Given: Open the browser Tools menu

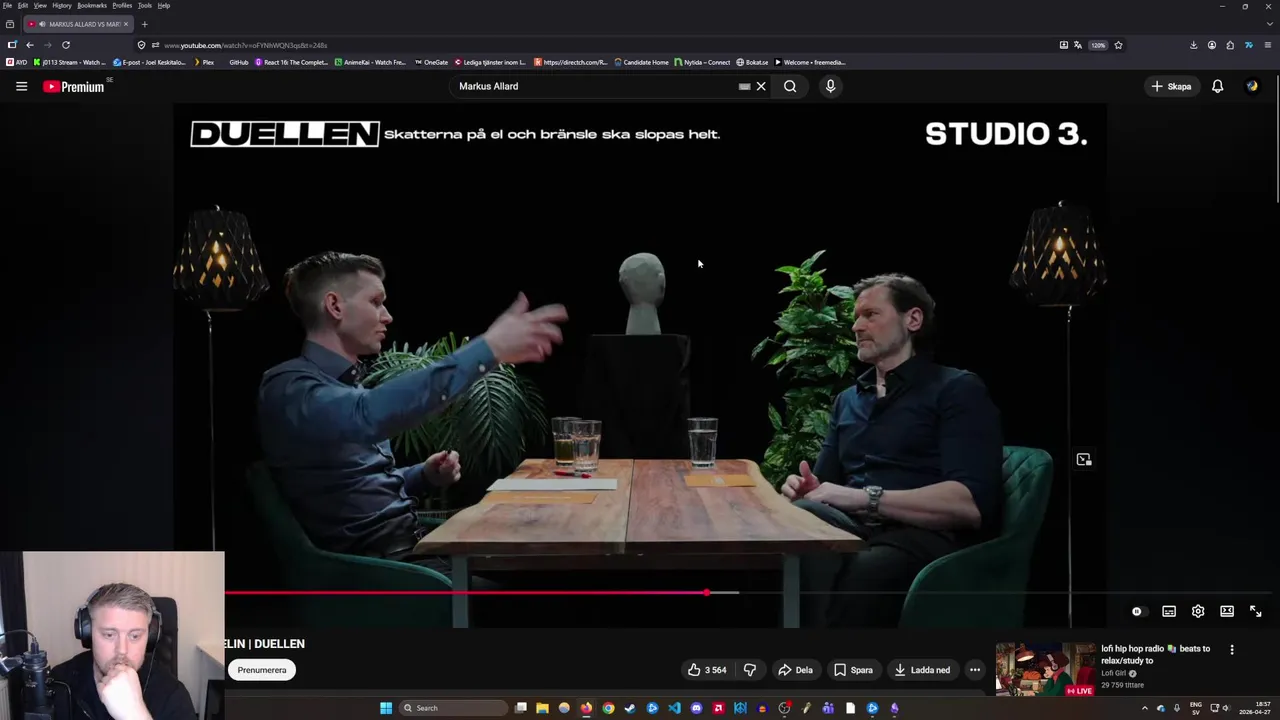Looking at the screenshot, I should 145,5.
